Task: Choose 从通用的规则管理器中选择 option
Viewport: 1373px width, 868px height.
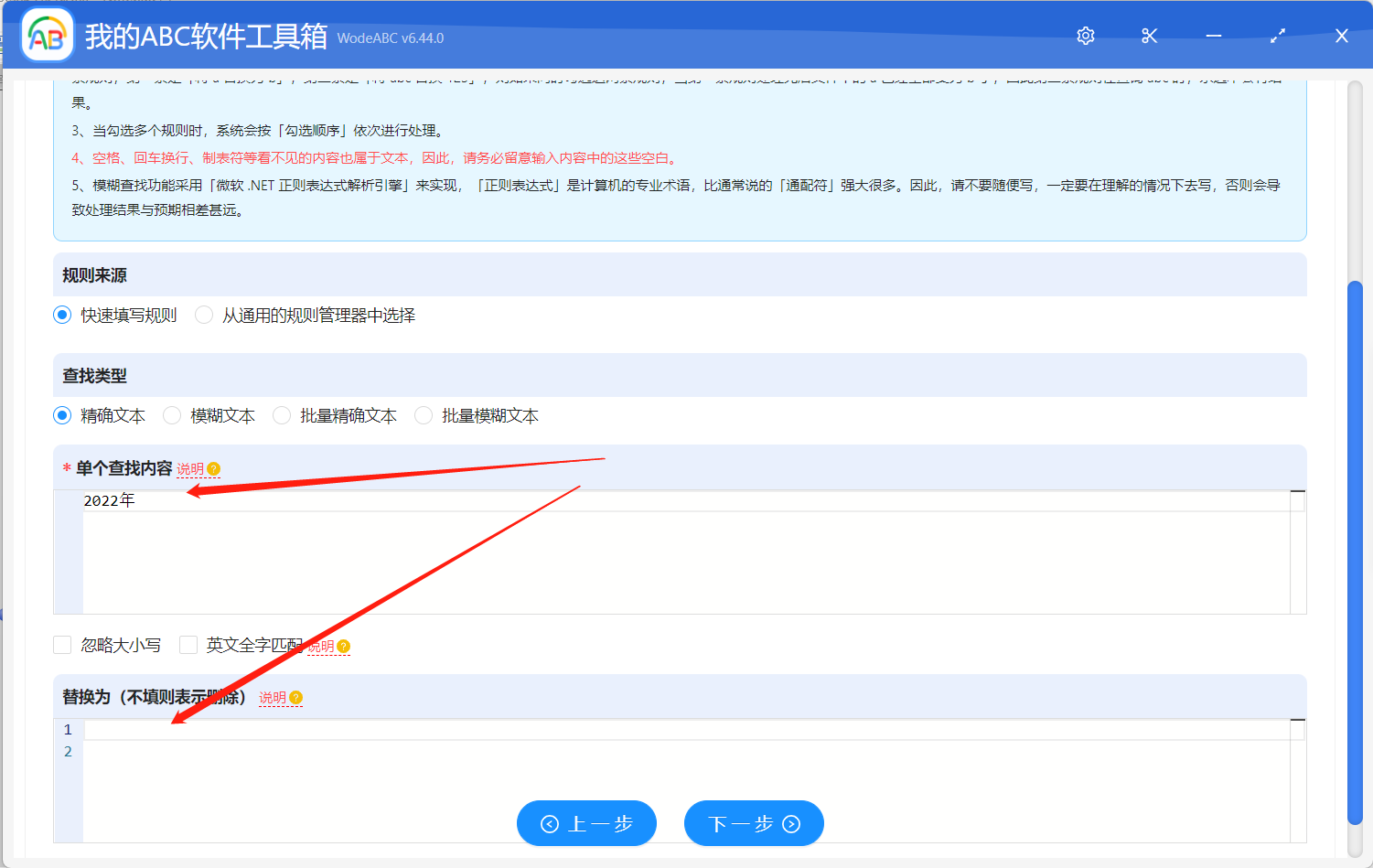Action: pos(204,316)
